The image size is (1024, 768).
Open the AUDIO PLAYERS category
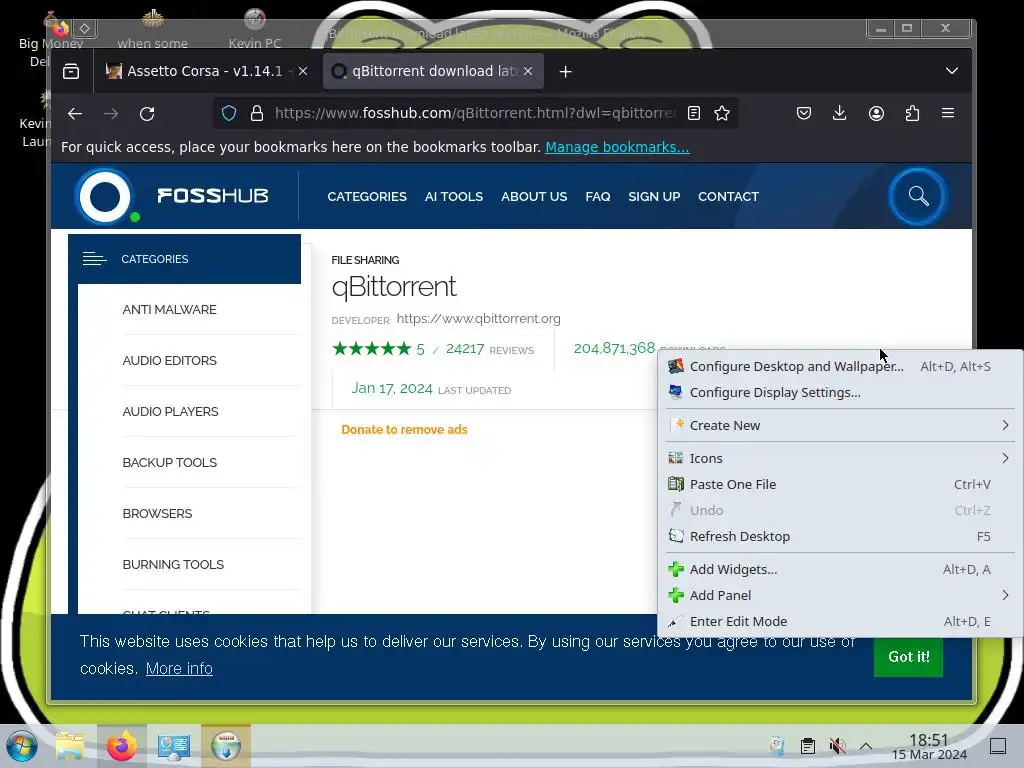pos(170,411)
